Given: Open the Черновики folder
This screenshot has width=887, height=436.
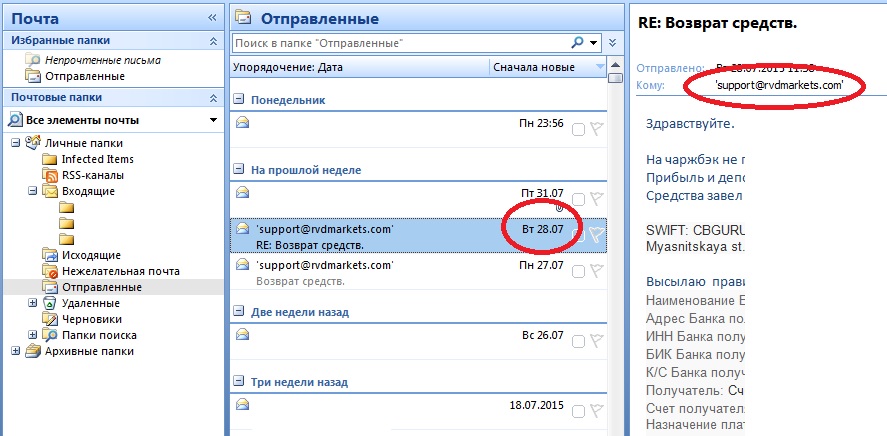Looking at the screenshot, I should 92,319.
